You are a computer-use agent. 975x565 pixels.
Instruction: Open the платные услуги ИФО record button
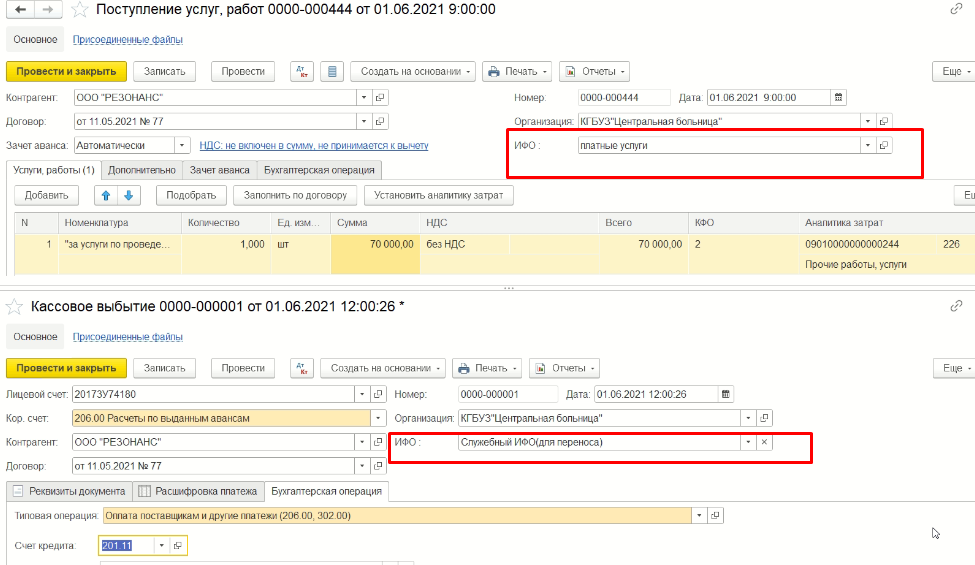(883, 145)
